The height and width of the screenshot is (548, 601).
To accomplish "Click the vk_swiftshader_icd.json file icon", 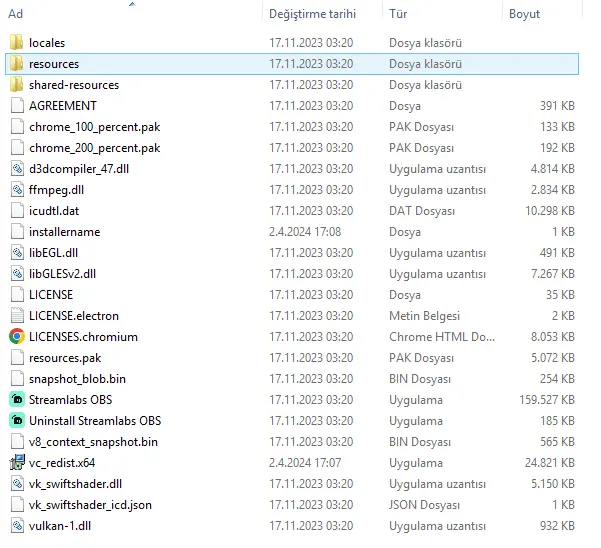I will 17,505.
